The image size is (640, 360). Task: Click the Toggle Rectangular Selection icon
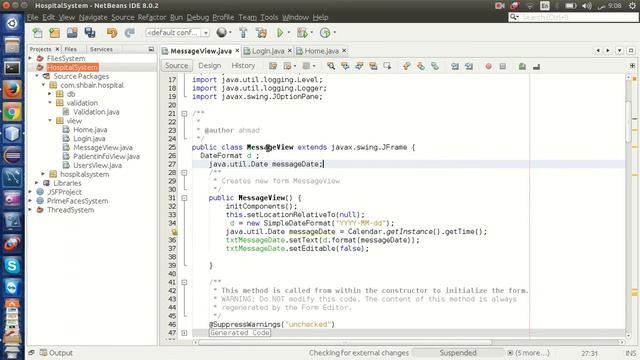[x=387, y=66]
